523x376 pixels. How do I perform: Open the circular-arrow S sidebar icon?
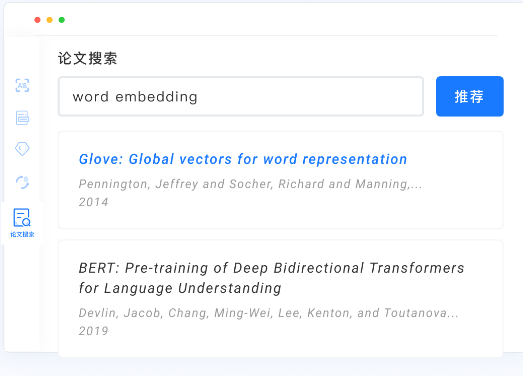(22, 182)
